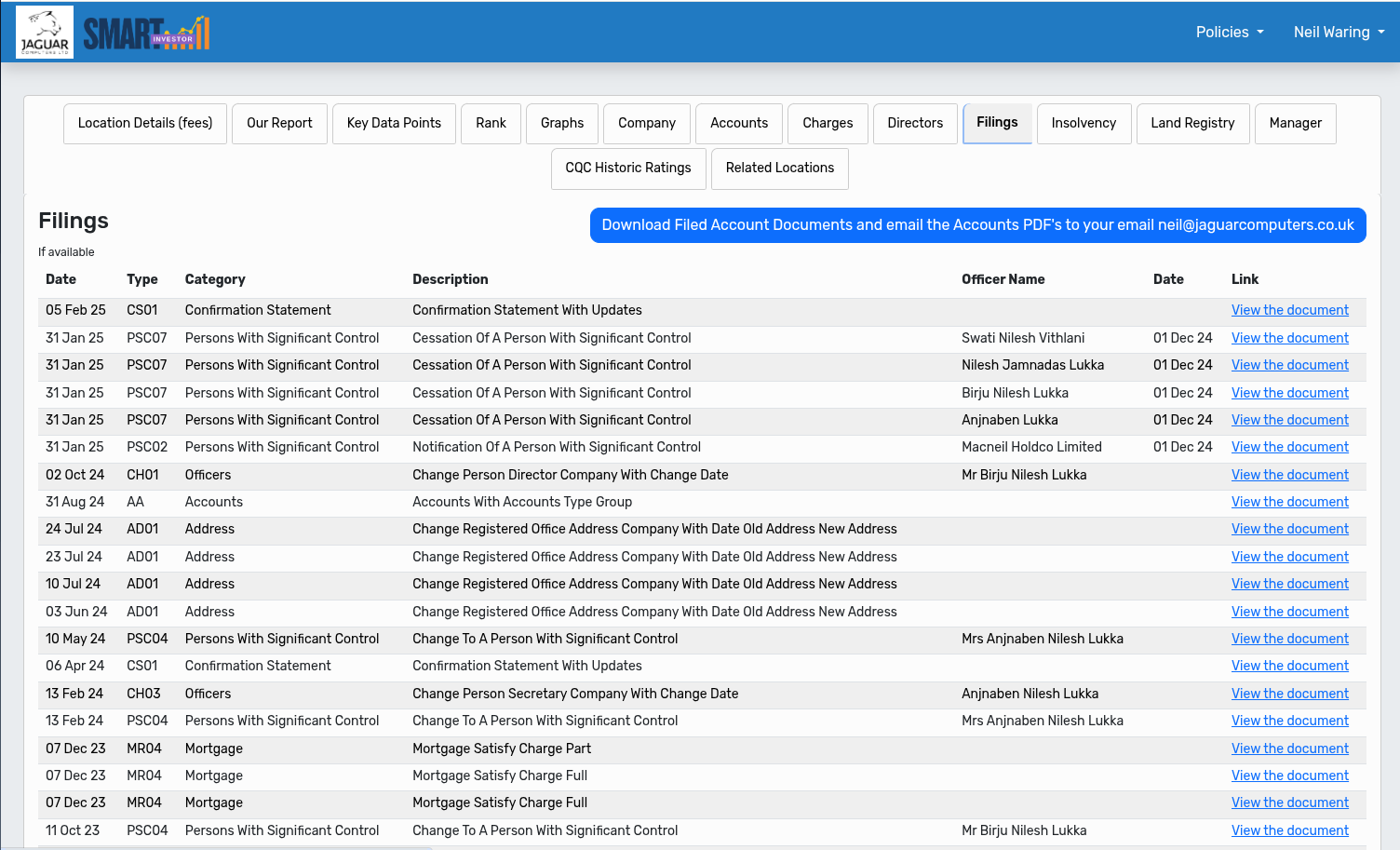Screen dimensions: 1400x850
Task: Click the Smart Investor logo
Action: click(x=146, y=34)
